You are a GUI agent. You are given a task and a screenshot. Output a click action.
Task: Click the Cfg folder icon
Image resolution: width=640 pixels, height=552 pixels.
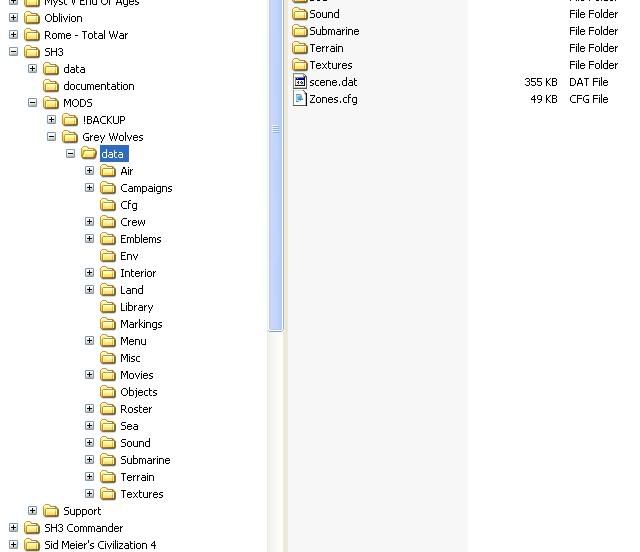[108, 205]
